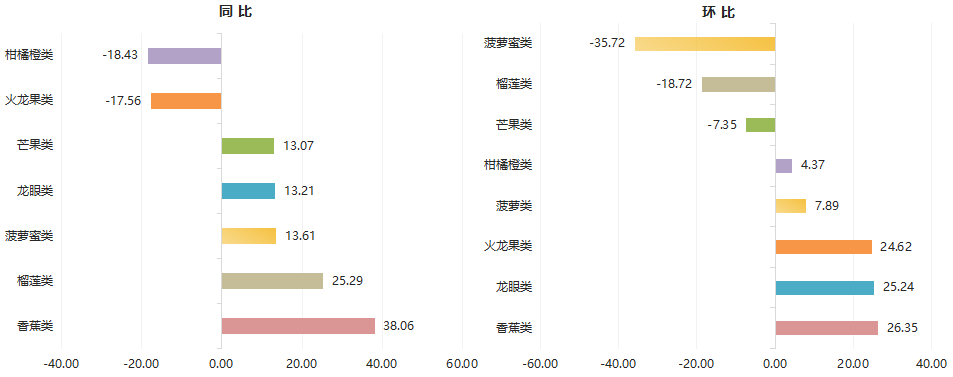Image resolution: width=953 pixels, height=377 pixels.
Task: Click the orange 火龙果类 bar showing 24.62
Action: tap(824, 246)
